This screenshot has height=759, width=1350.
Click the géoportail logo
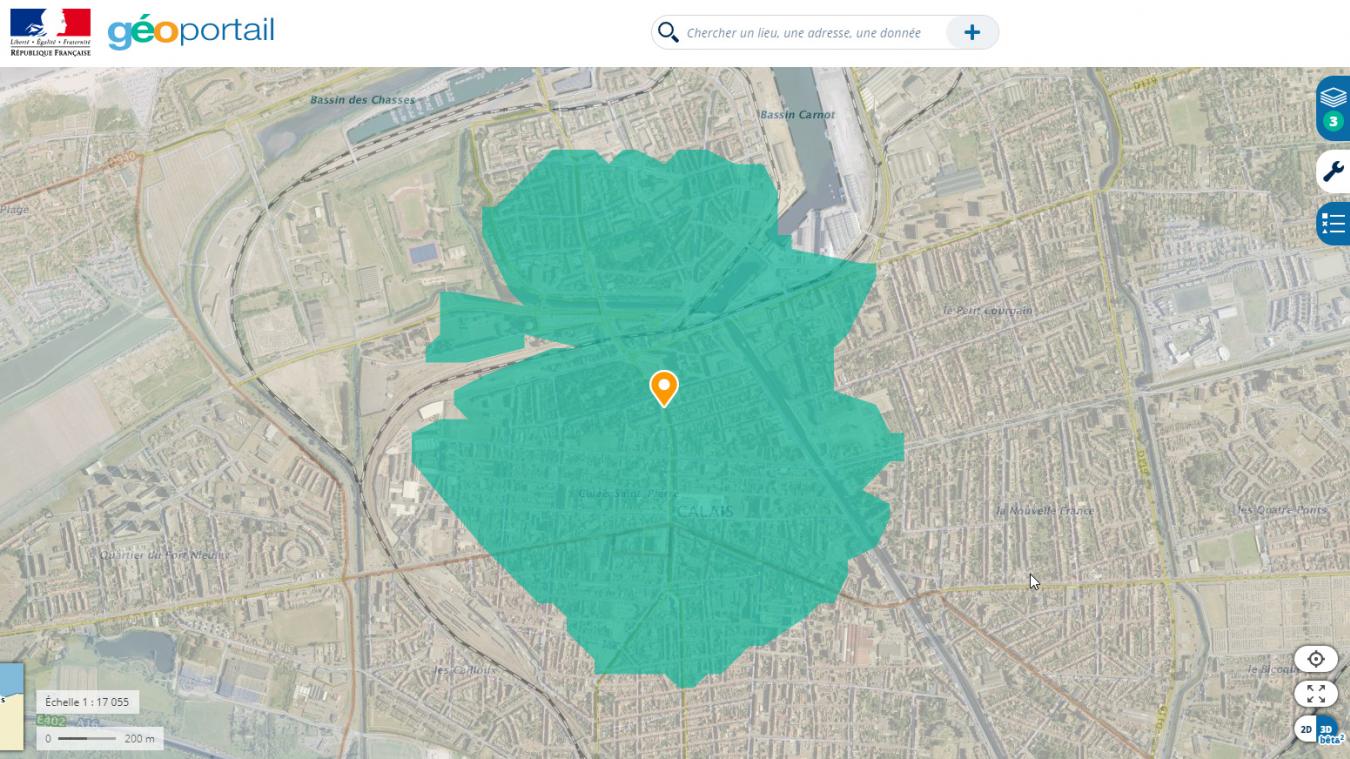click(x=191, y=32)
